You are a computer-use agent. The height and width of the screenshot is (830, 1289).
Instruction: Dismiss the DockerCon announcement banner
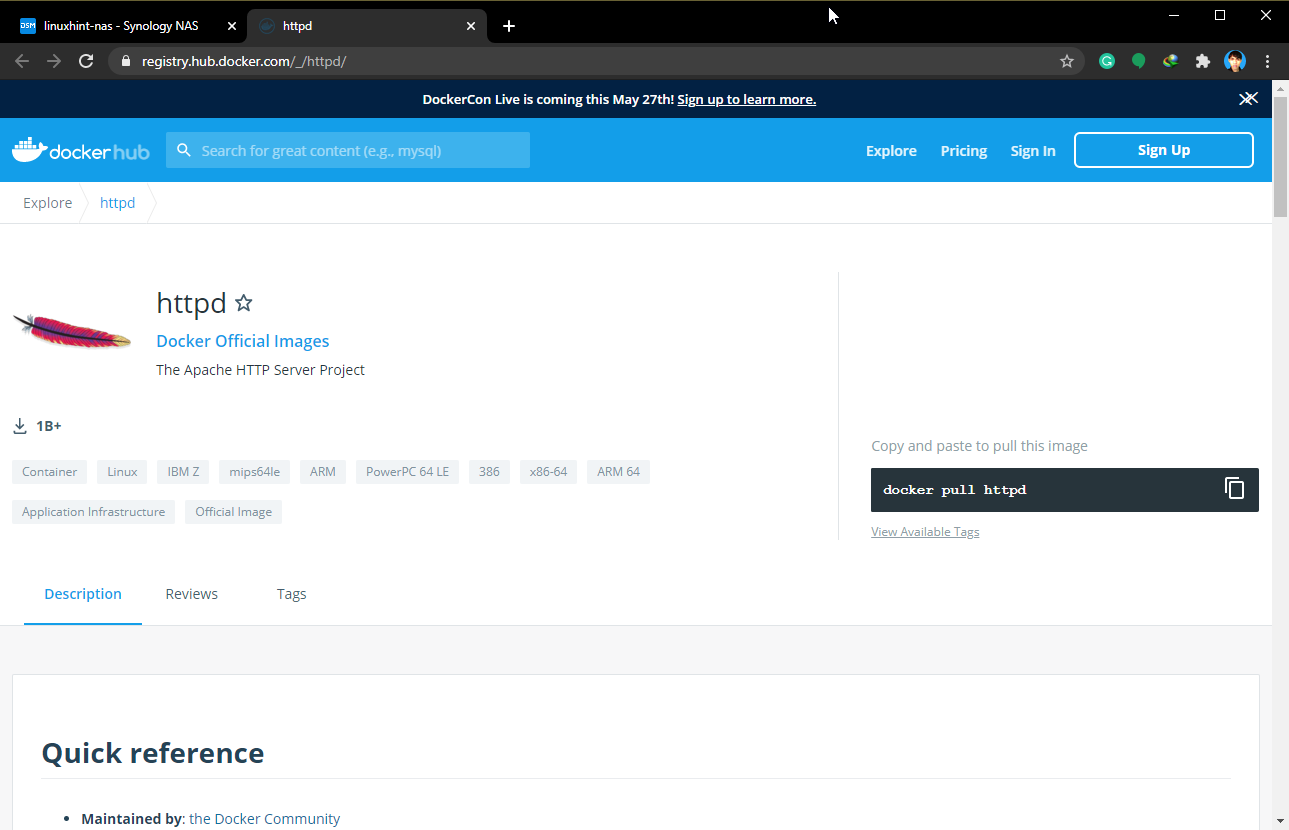(1248, 99)
